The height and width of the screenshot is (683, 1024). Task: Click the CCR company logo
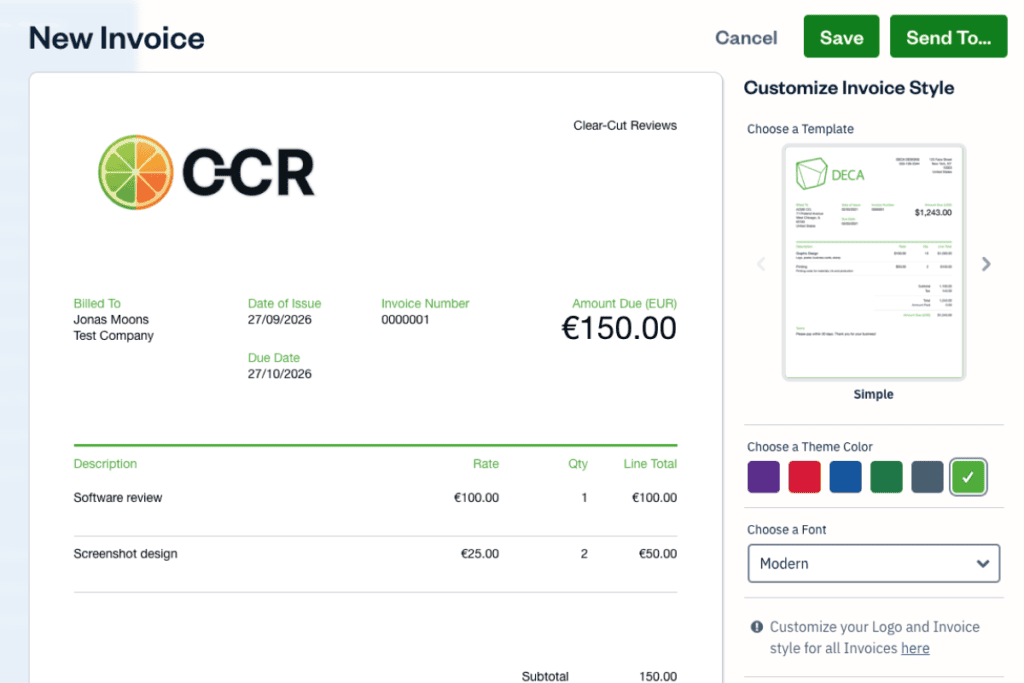(206, 172)
